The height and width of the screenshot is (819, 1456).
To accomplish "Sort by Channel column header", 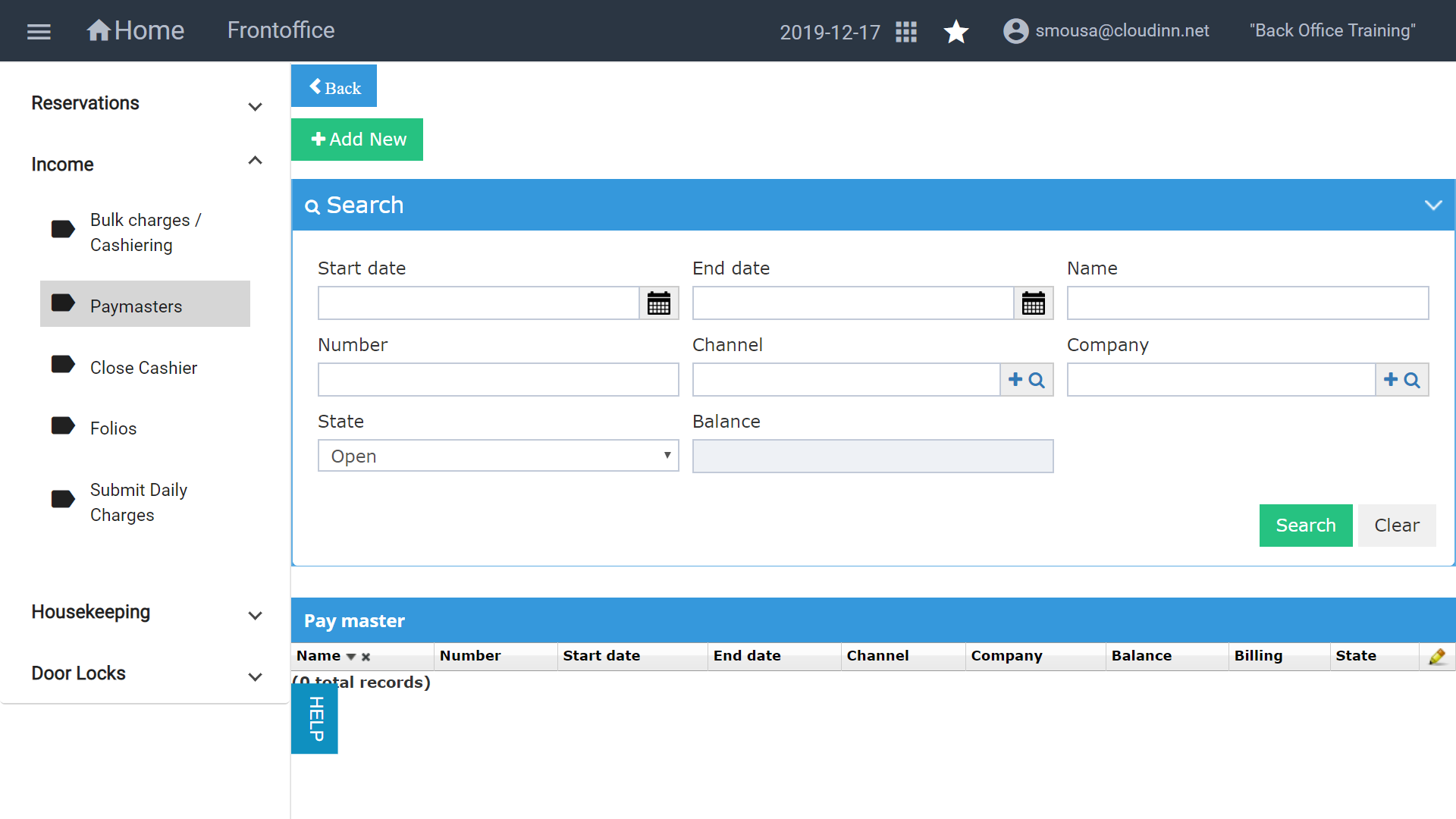I will pos(877,656).
